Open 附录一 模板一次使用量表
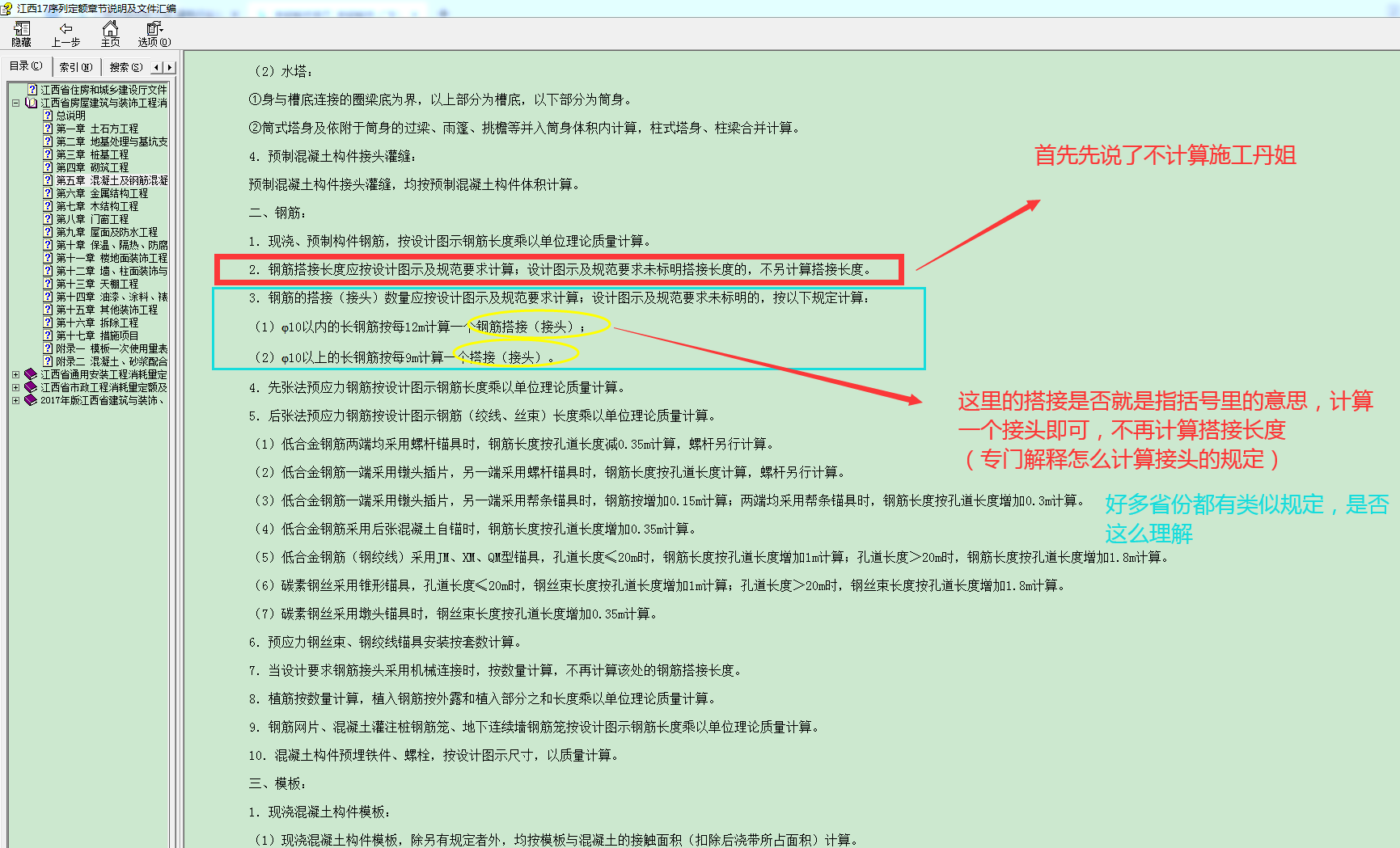Screen dimensions: 1400x848 coord(112,348)
